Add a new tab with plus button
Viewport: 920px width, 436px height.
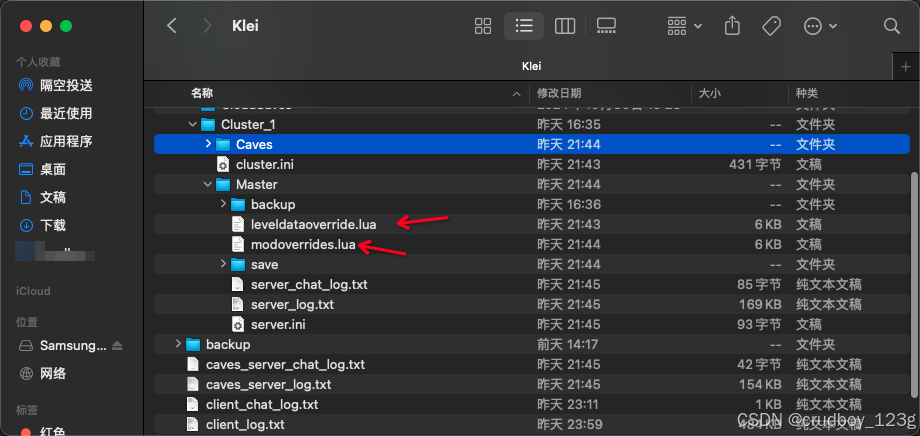point(905,67)
